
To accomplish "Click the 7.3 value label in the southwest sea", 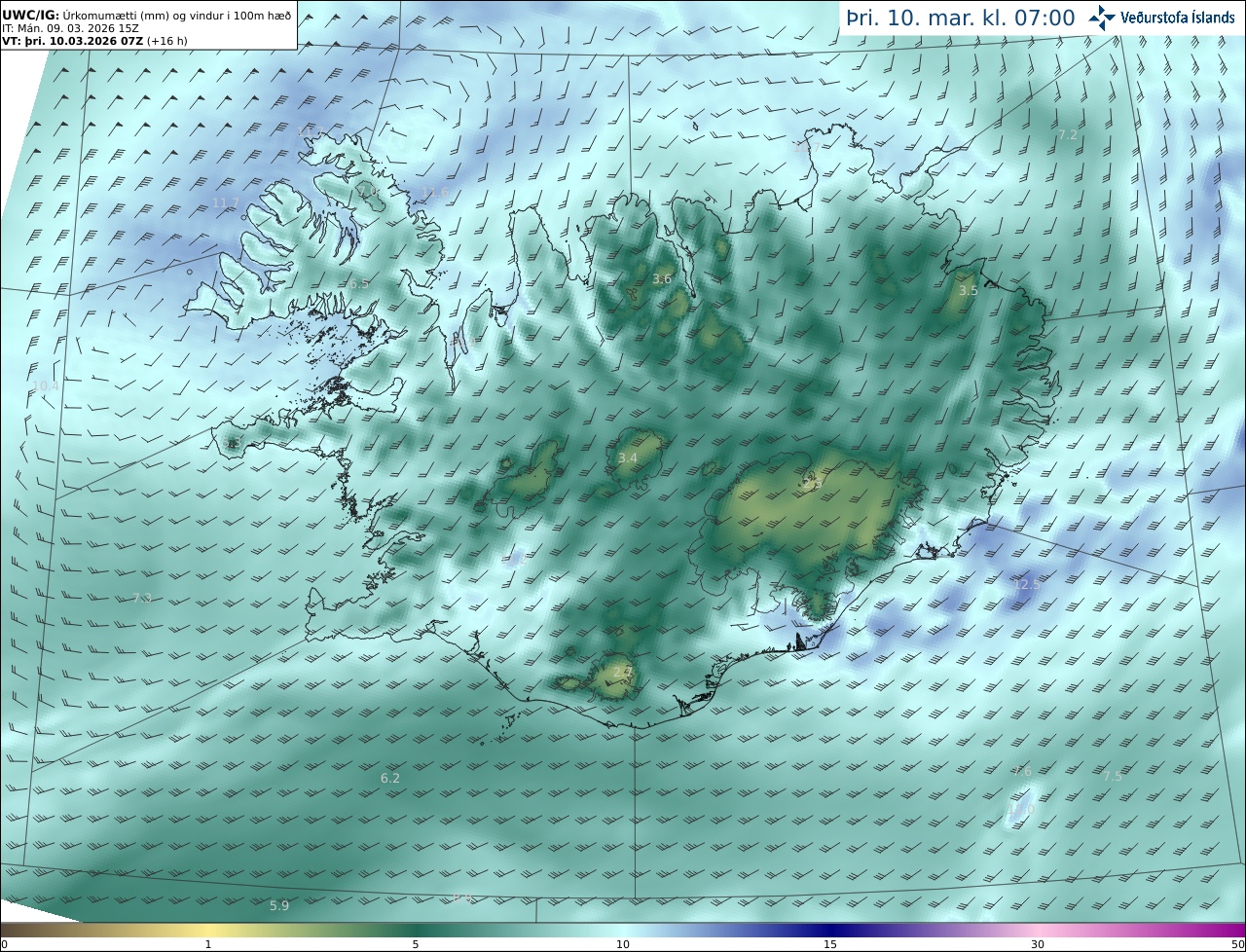I will coord(142,598).
